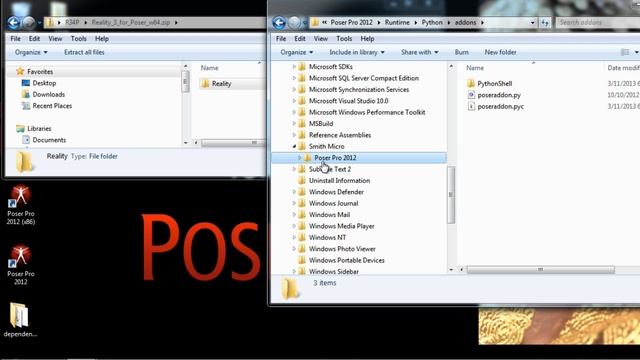Click folder icon beside Smith Micro
This screenshot has height=360, width=640.
302,146
